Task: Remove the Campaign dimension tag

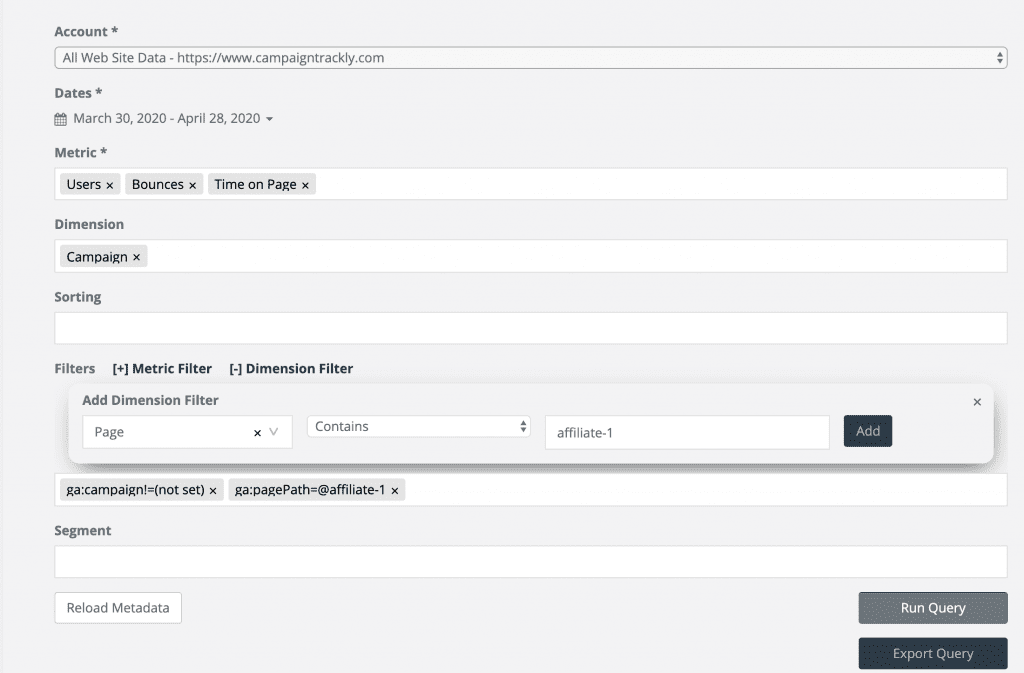Action: tap(136, 257)
